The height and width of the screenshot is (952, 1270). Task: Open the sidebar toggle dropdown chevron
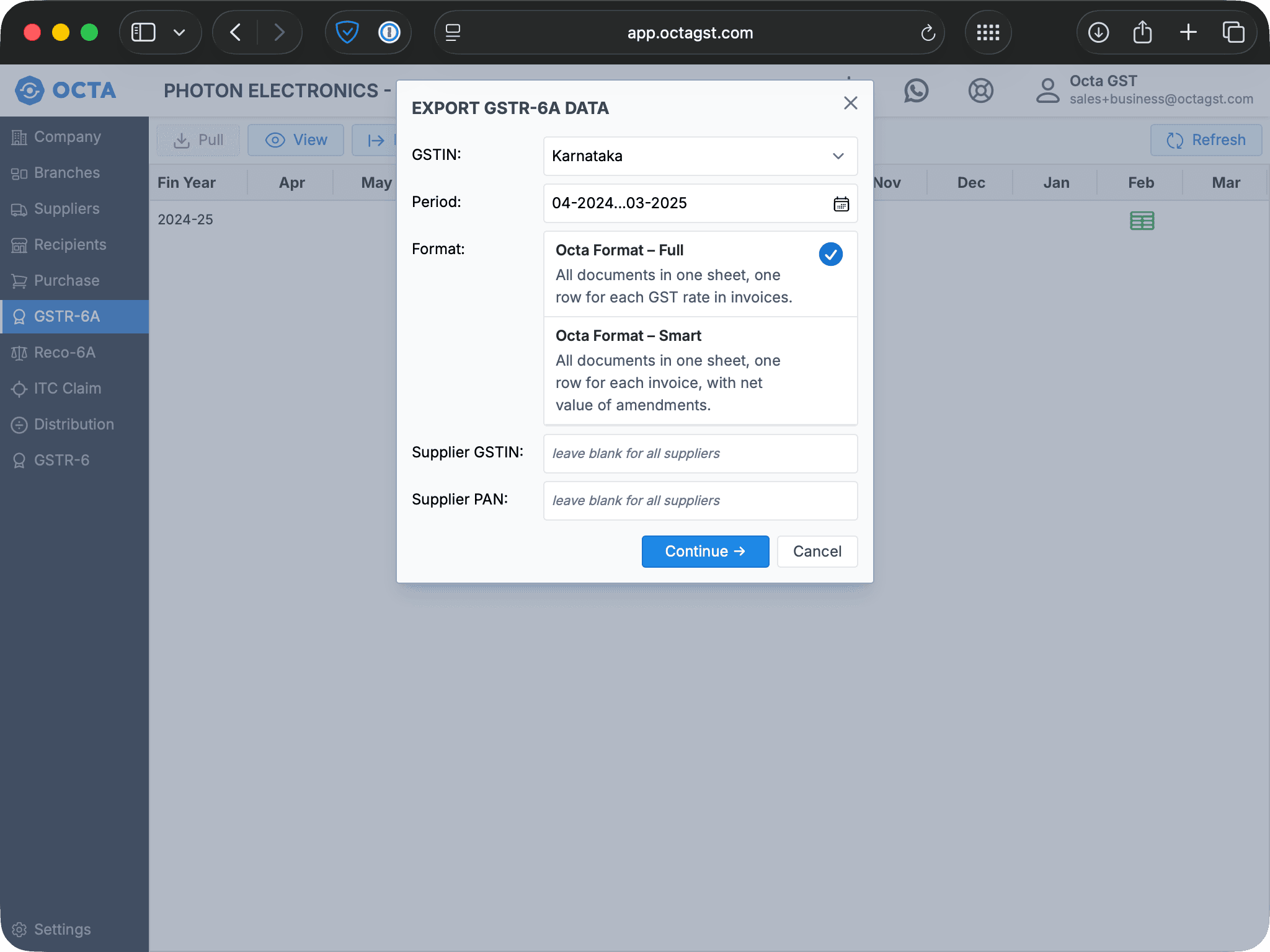(179, 32)
